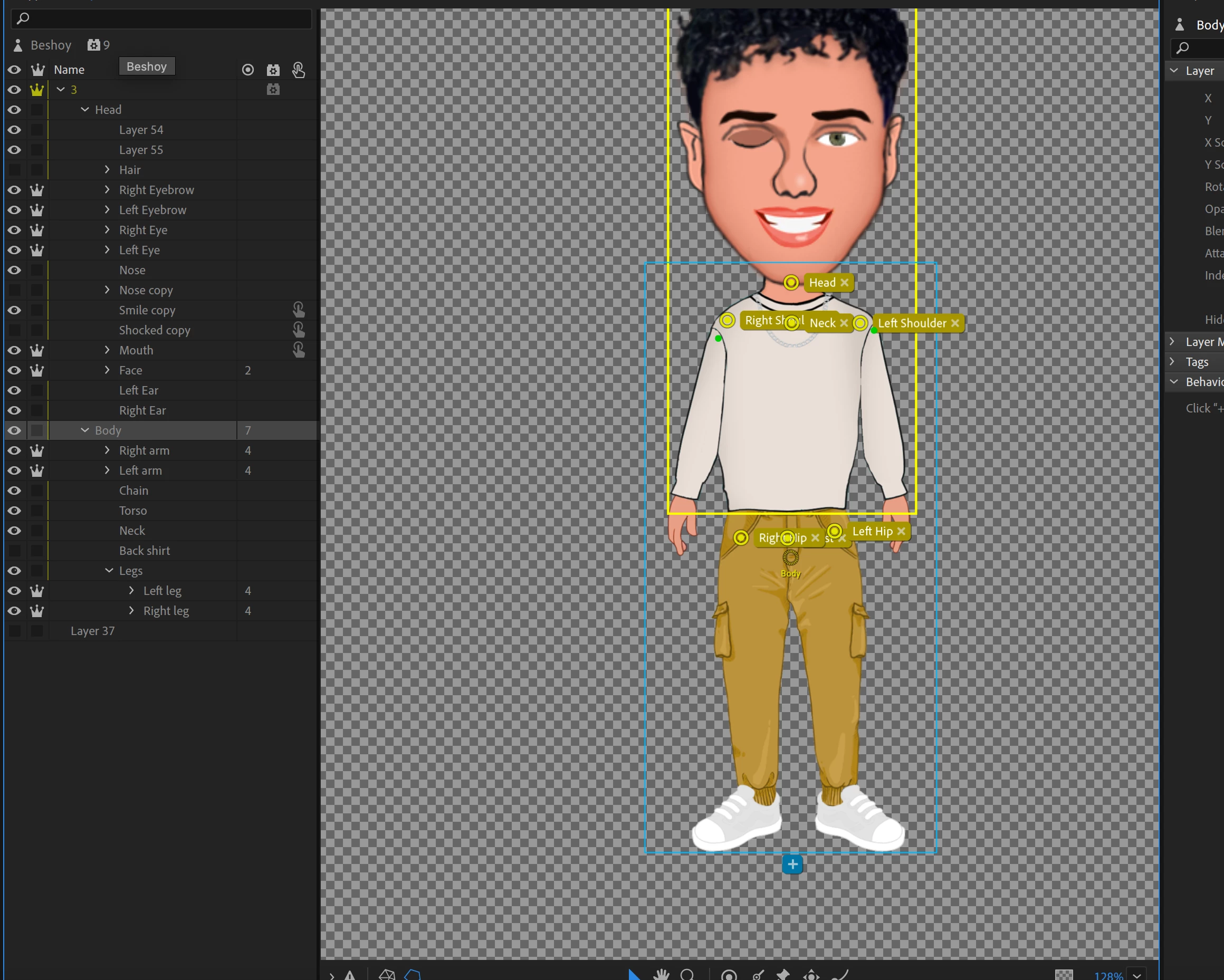Show the hidden Hair layer
This screenshot has width=1224, height=980.
point(14,170)
